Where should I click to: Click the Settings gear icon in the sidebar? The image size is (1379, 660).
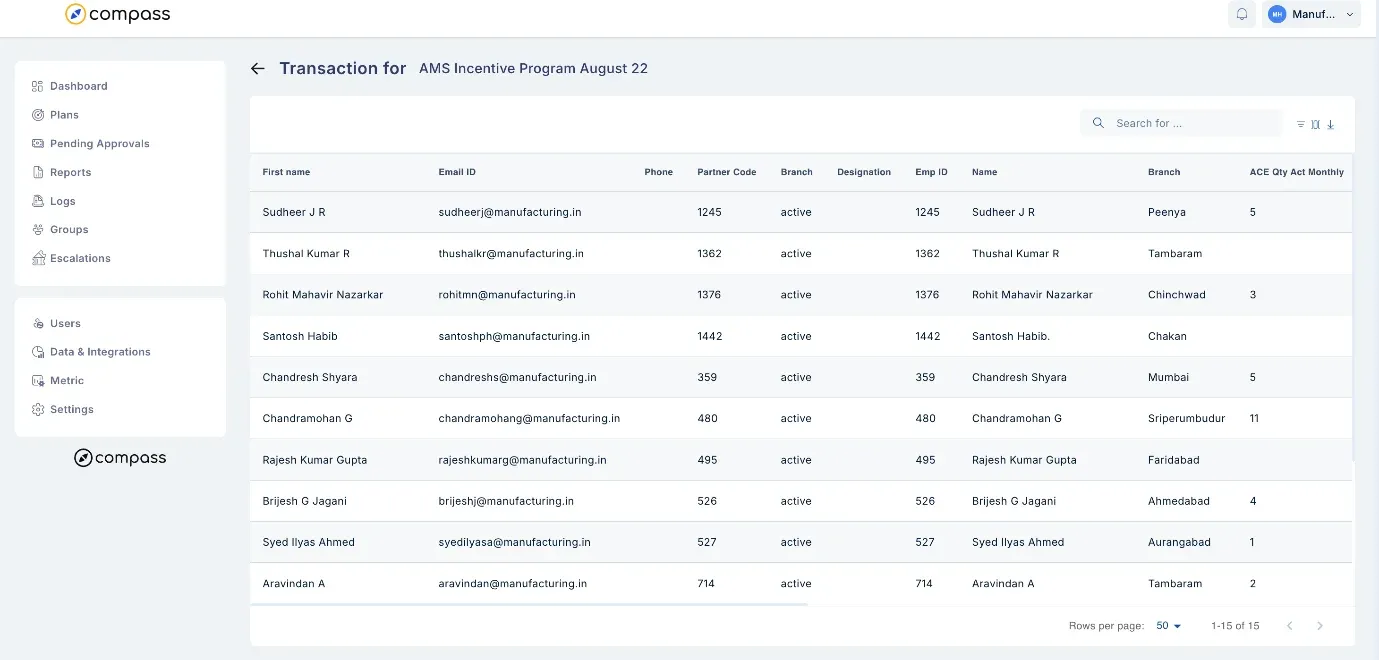pyautogui.click(x=38, y=409)
